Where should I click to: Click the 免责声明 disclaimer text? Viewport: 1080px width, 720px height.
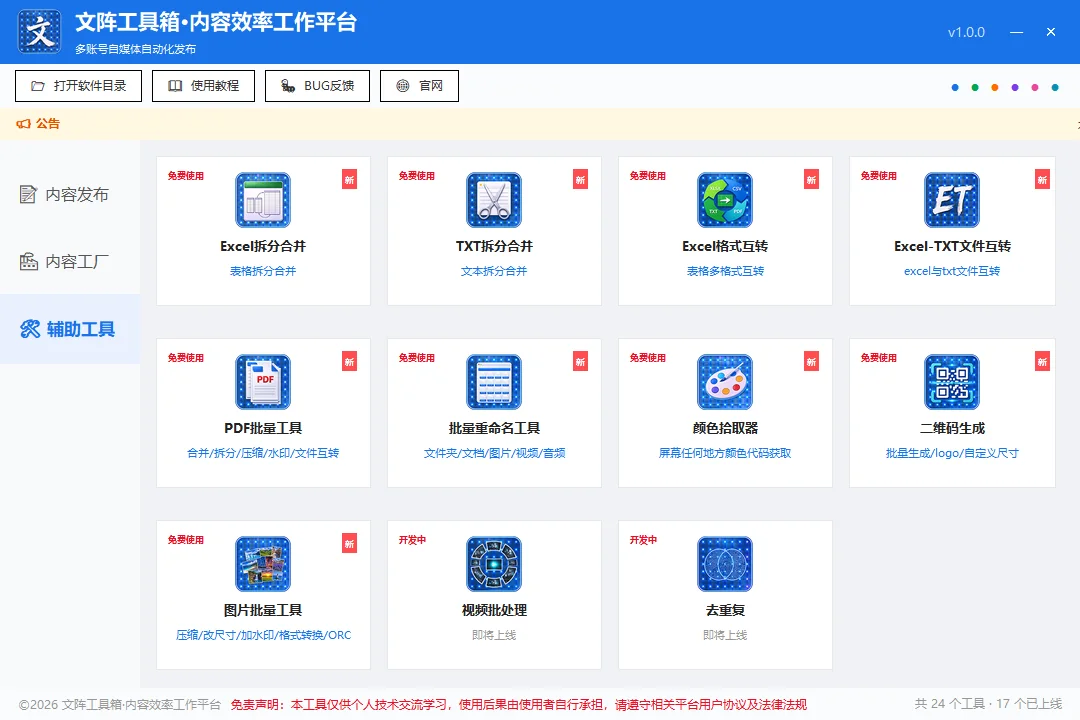click(x=518, y=704)
